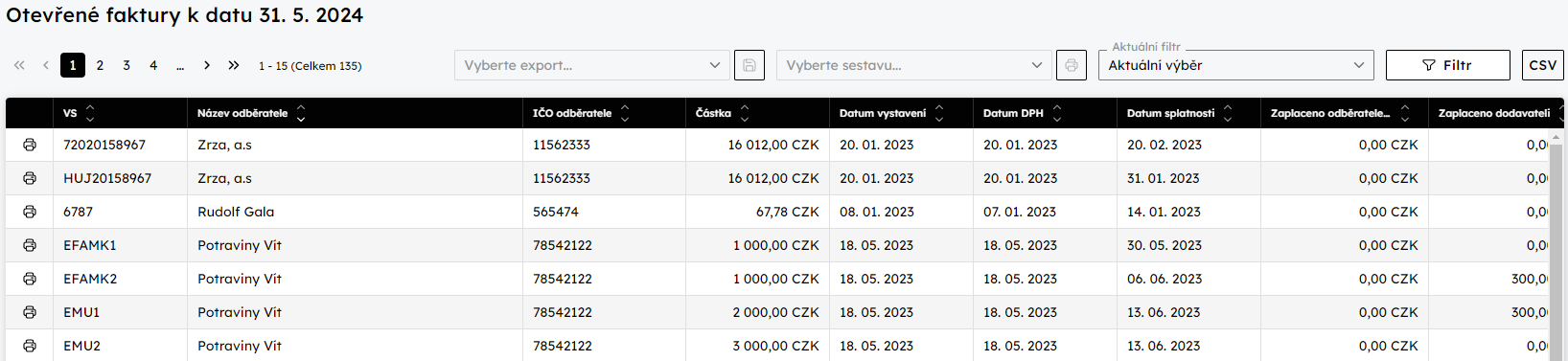This screenshot has width=1568, height=361.
Task: Click IČO 565474
Action: point(556,212)
